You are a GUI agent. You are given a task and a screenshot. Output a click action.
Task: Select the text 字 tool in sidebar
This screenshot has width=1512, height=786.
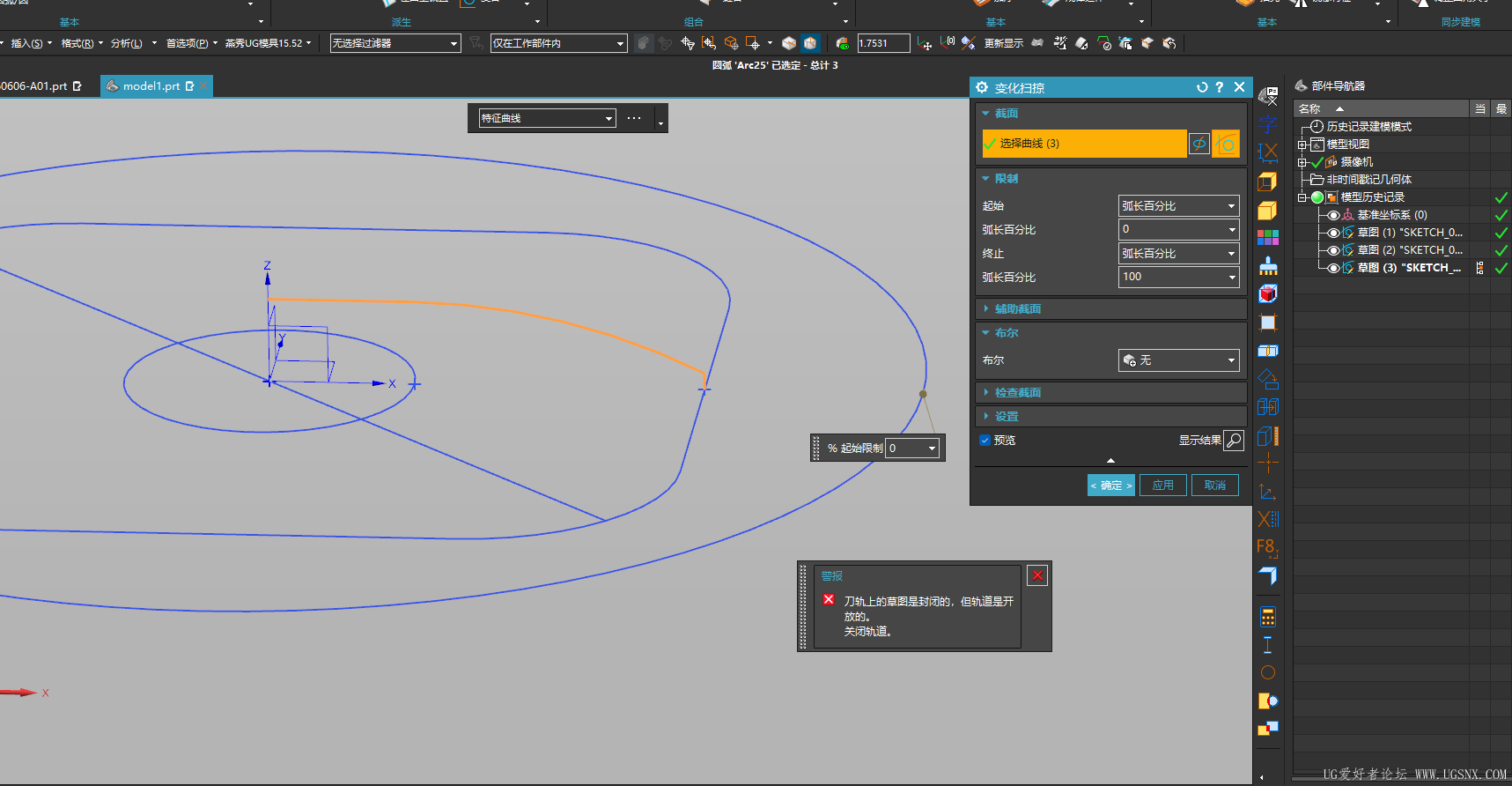coord(1268,124)
